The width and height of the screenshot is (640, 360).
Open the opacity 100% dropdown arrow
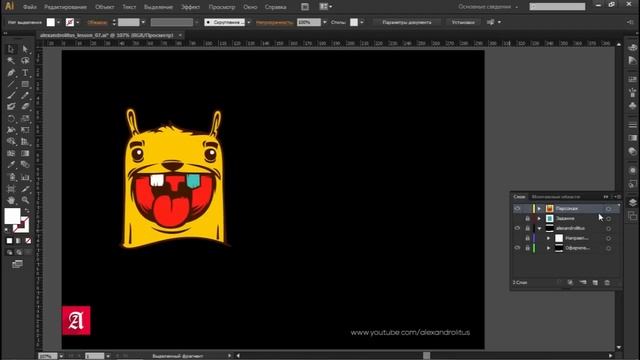pos(325,22)
